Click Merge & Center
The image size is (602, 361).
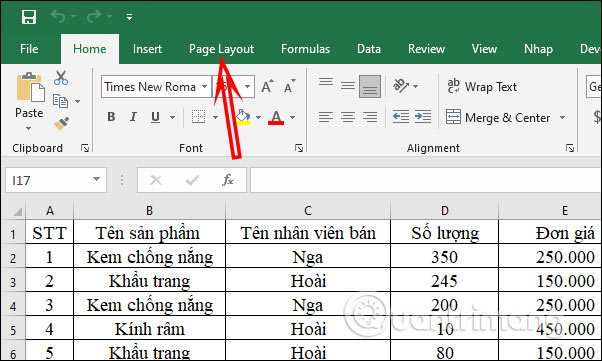(498, 118)
